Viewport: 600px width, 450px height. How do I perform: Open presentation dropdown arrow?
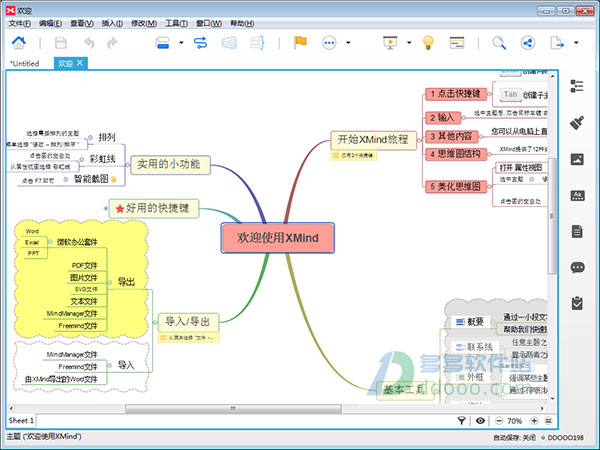(409, 43)
